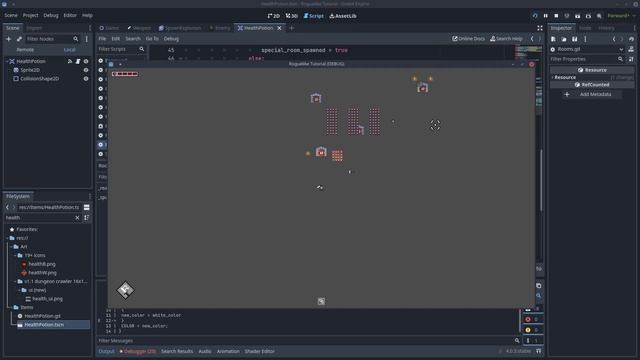Collapse the Art folder
640x360 pixels.
point(12,247)
